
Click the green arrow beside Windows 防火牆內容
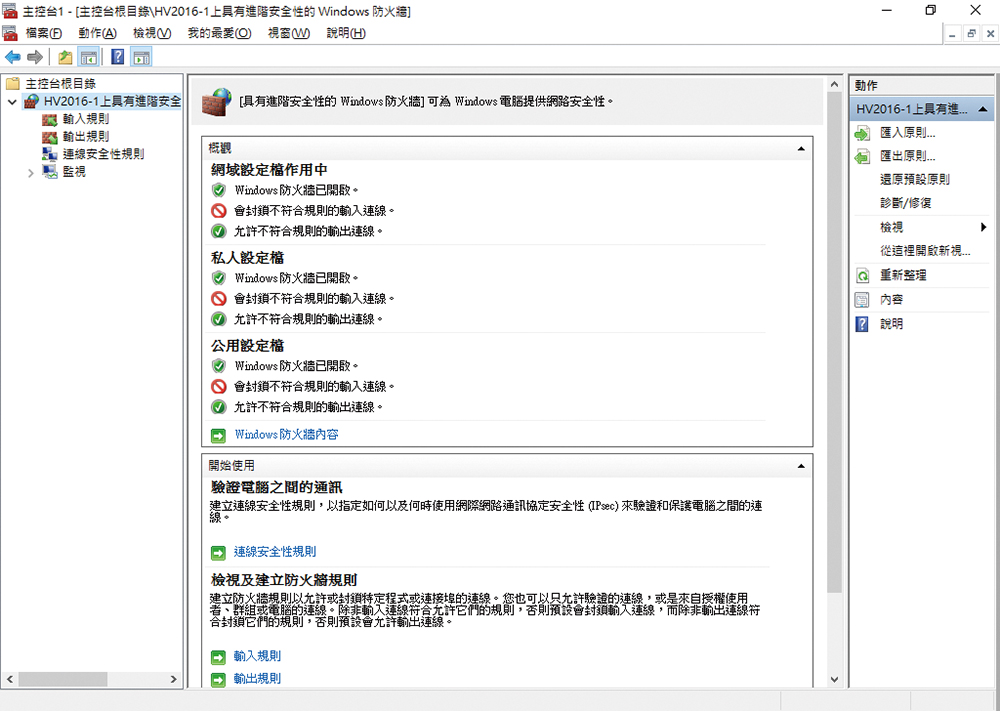click(219, 436)
